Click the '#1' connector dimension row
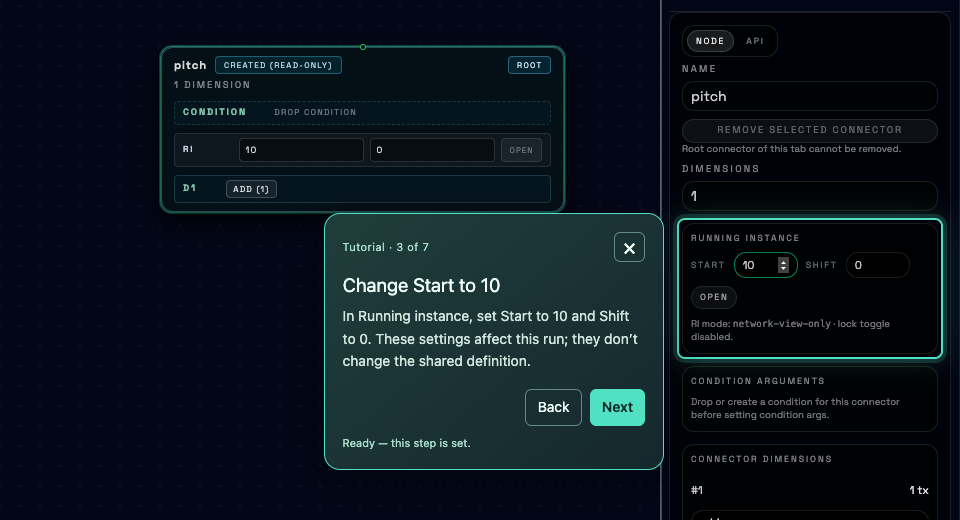The image size is (960, 520). (x=809, y=490)
